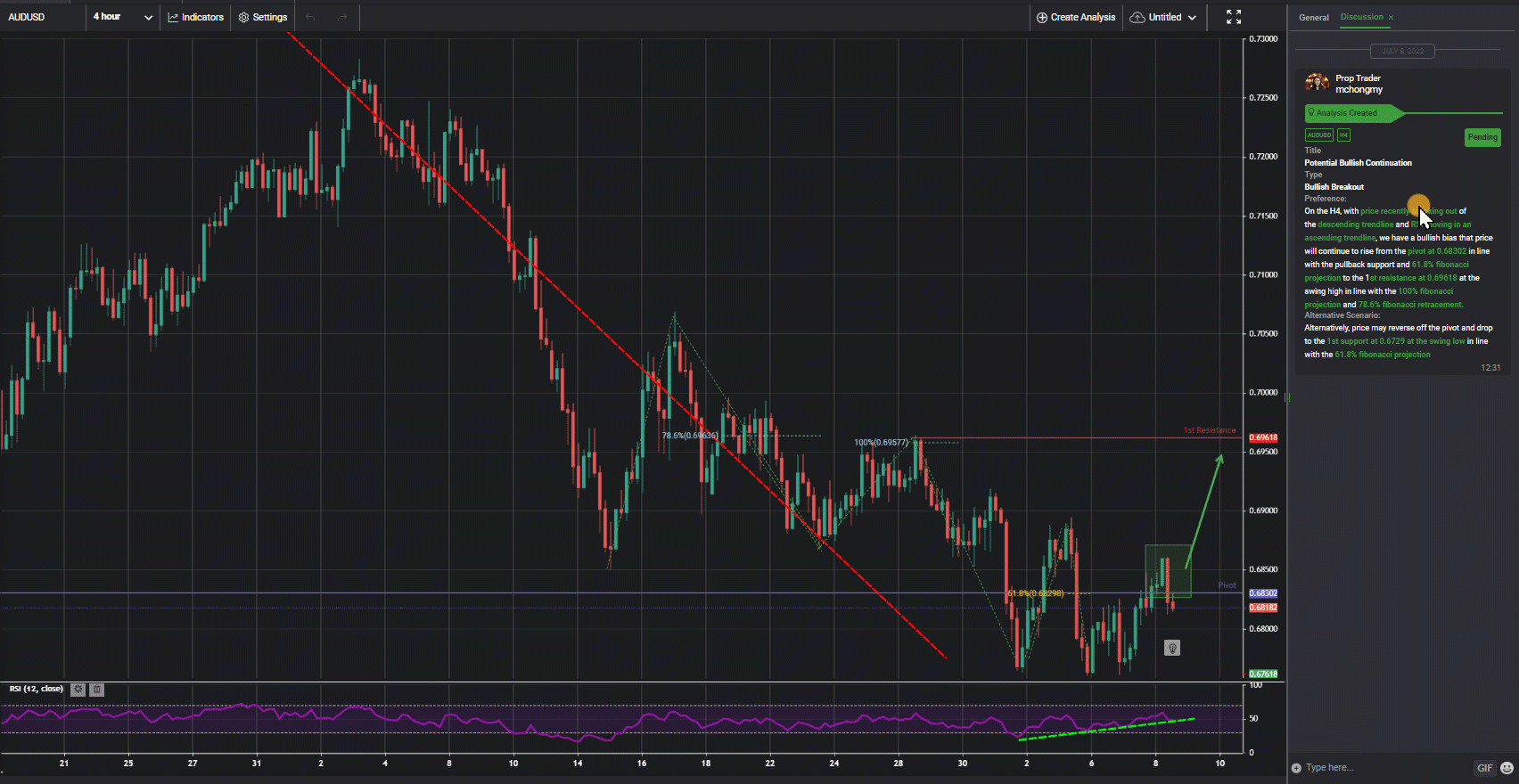1519x784 pixels.
Task: Click the plus attachment icon in chat
Action: click(1296, 768)
